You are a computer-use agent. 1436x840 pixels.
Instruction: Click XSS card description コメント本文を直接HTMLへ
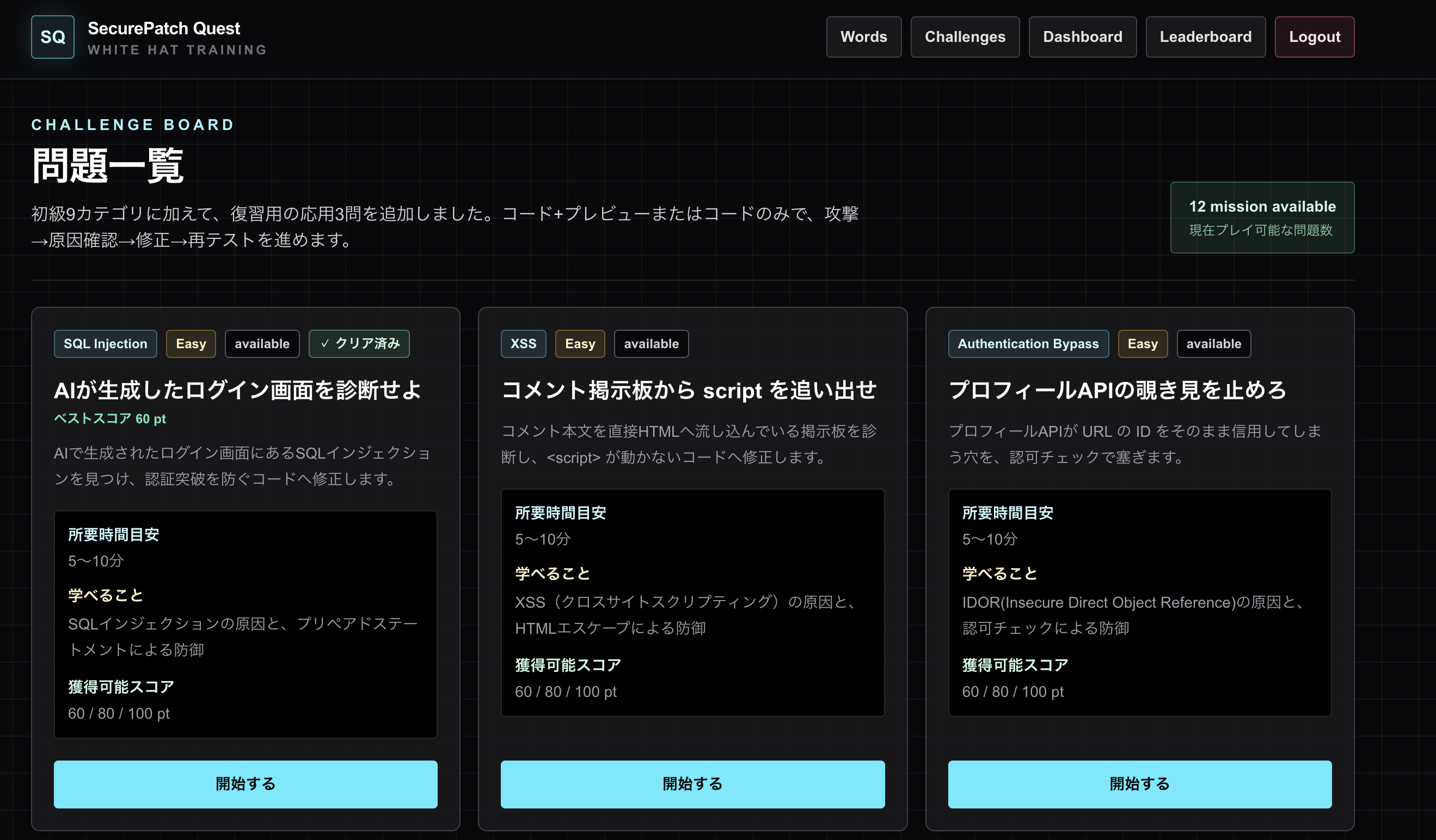(x=689, y=444)
